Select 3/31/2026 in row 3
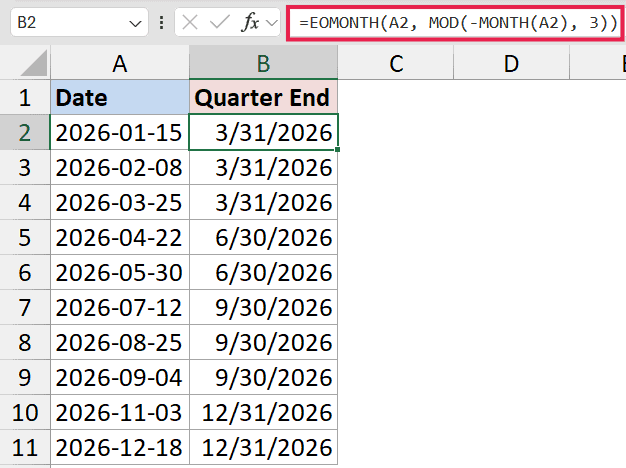The image size is (626, 468). coord(263,167)
